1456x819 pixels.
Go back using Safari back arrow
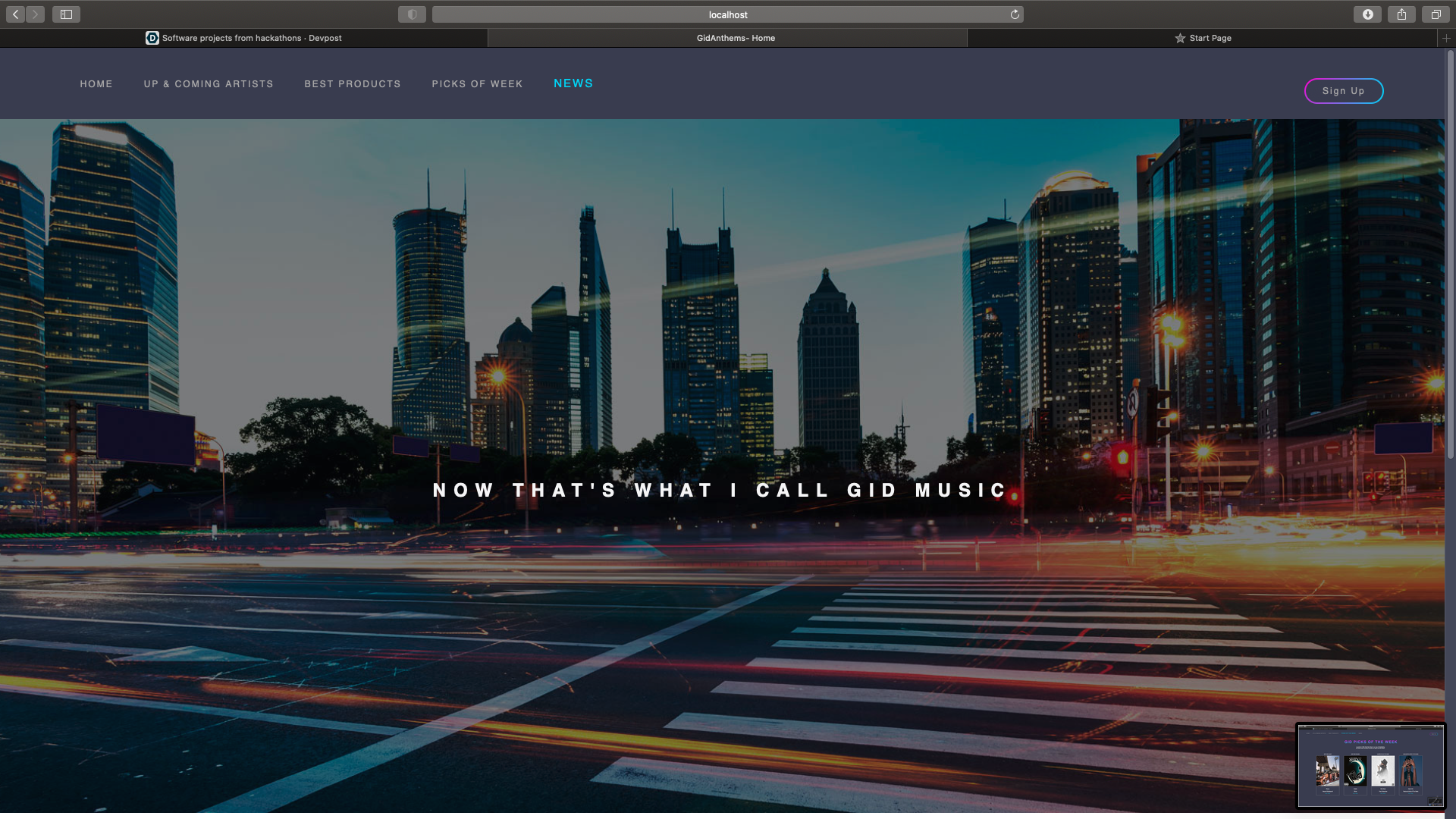(15, 14)
